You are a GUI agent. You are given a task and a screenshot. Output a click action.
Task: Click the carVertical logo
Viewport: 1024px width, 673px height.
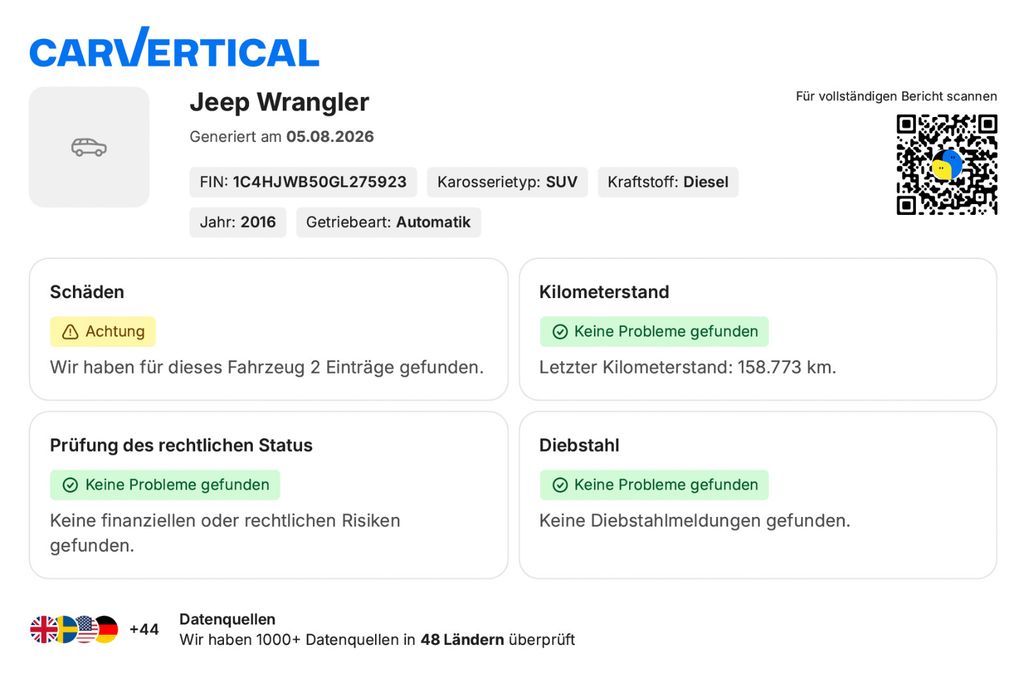click(174, 48)
